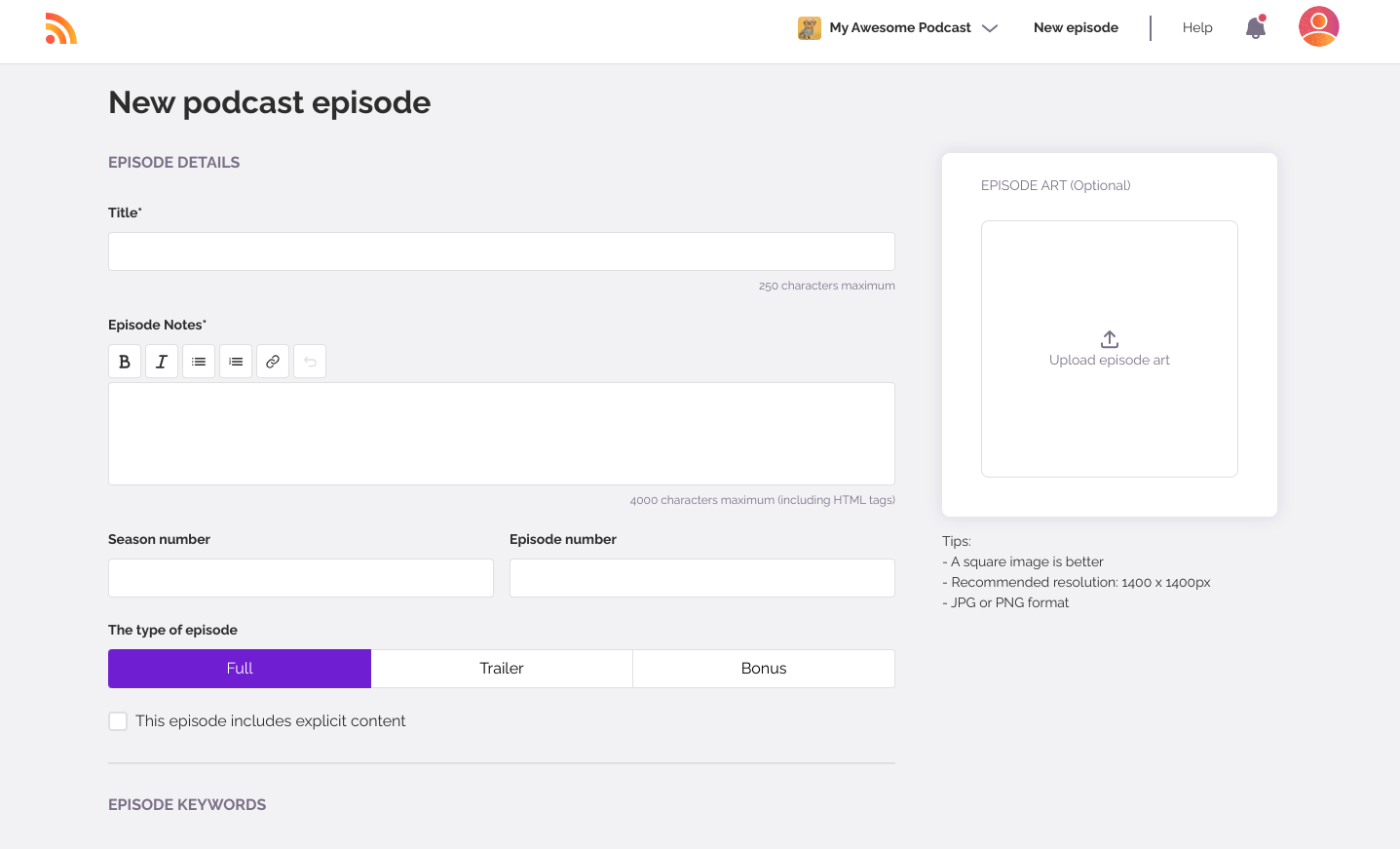Select the bulleted list icon
This screenshot has width=1400, height=849.
(x=199, y=361)
